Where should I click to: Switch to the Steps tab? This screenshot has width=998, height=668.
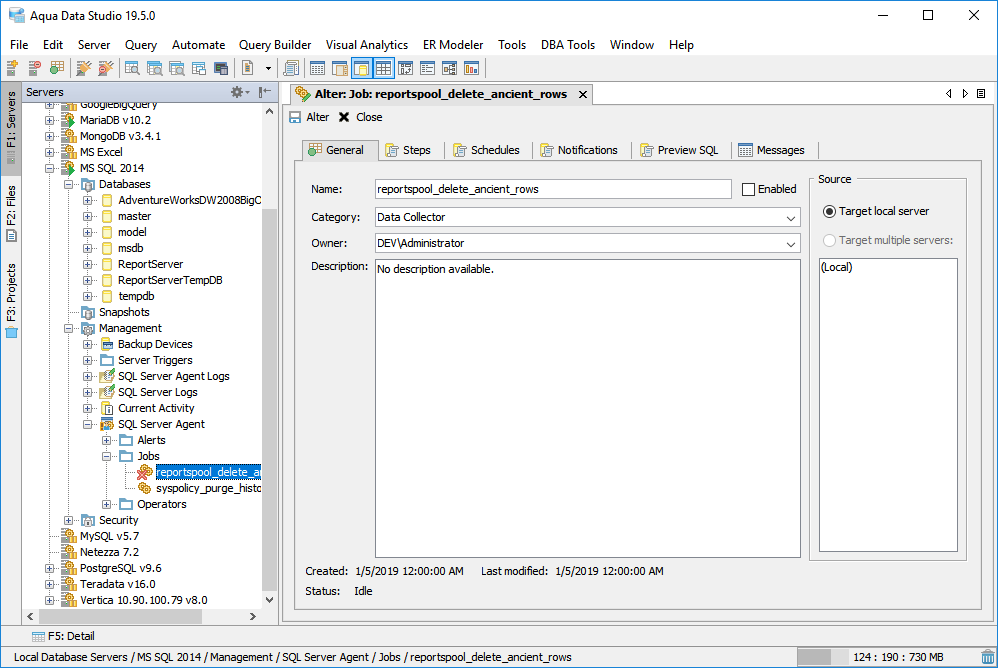[409, 150]
